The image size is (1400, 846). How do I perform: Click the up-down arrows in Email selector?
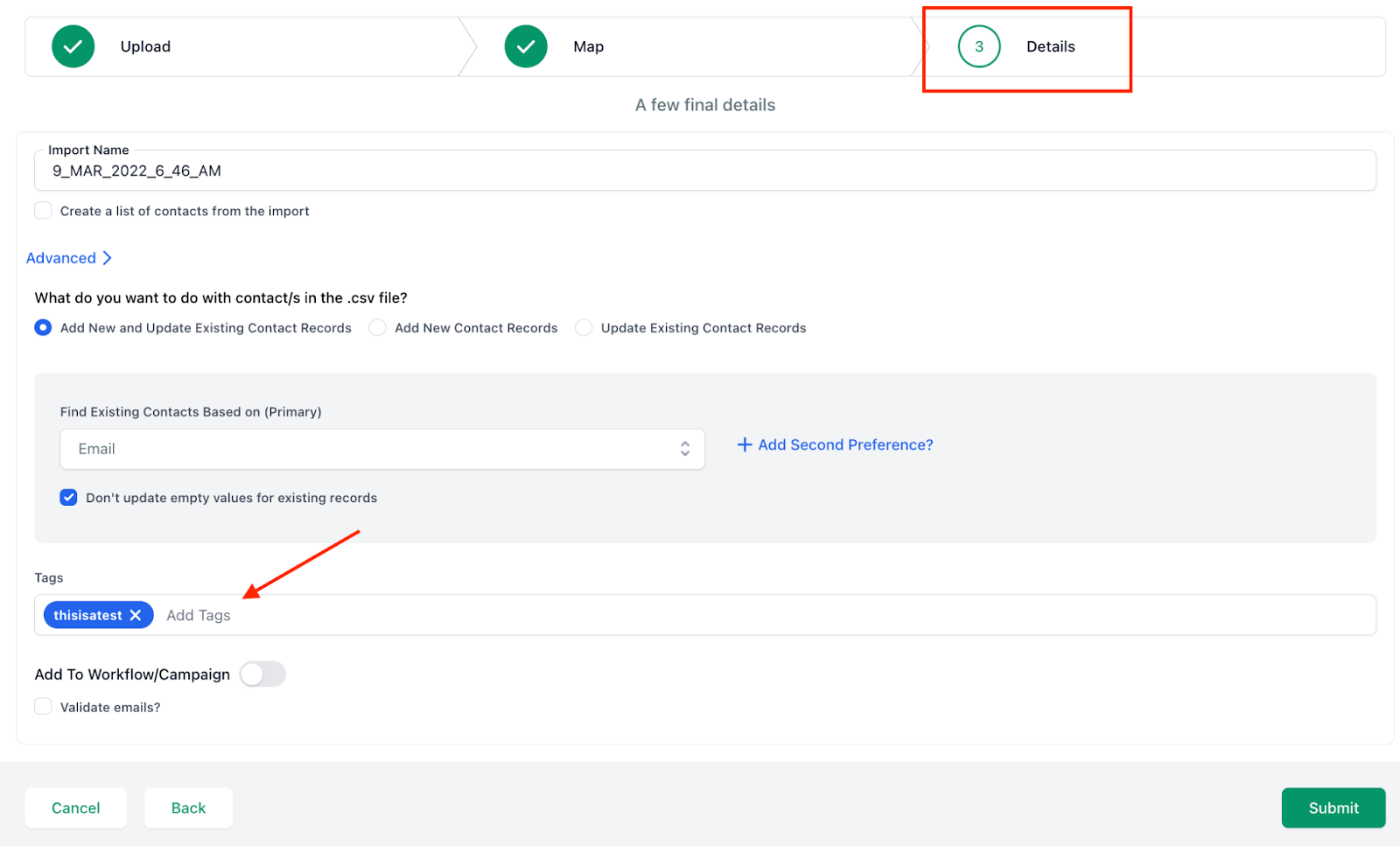685,449
